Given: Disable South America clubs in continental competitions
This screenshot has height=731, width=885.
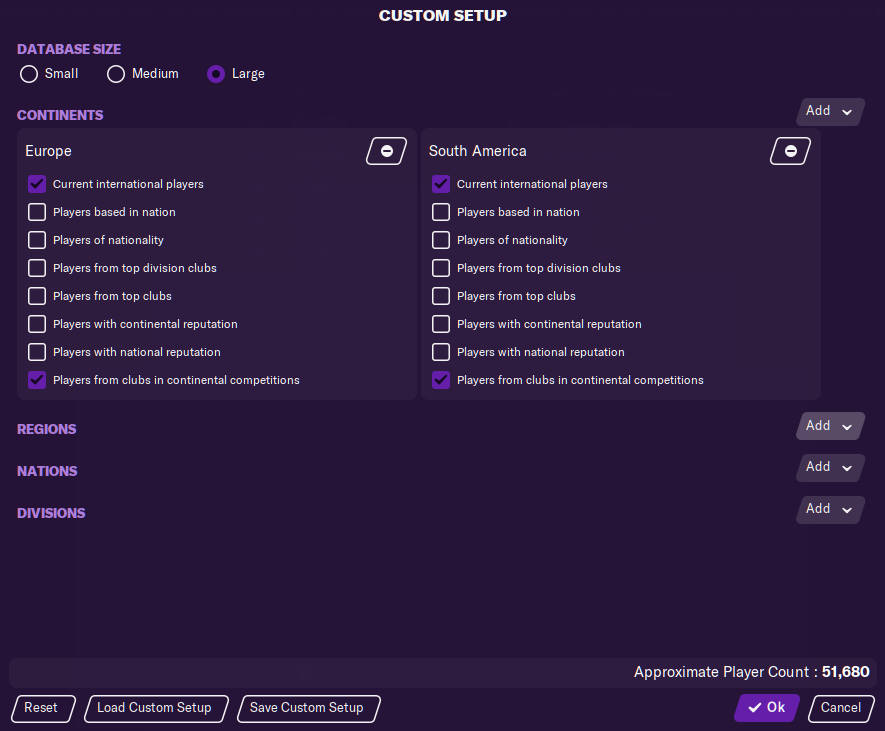Looking at the screenshot, I should coord(441,380).
